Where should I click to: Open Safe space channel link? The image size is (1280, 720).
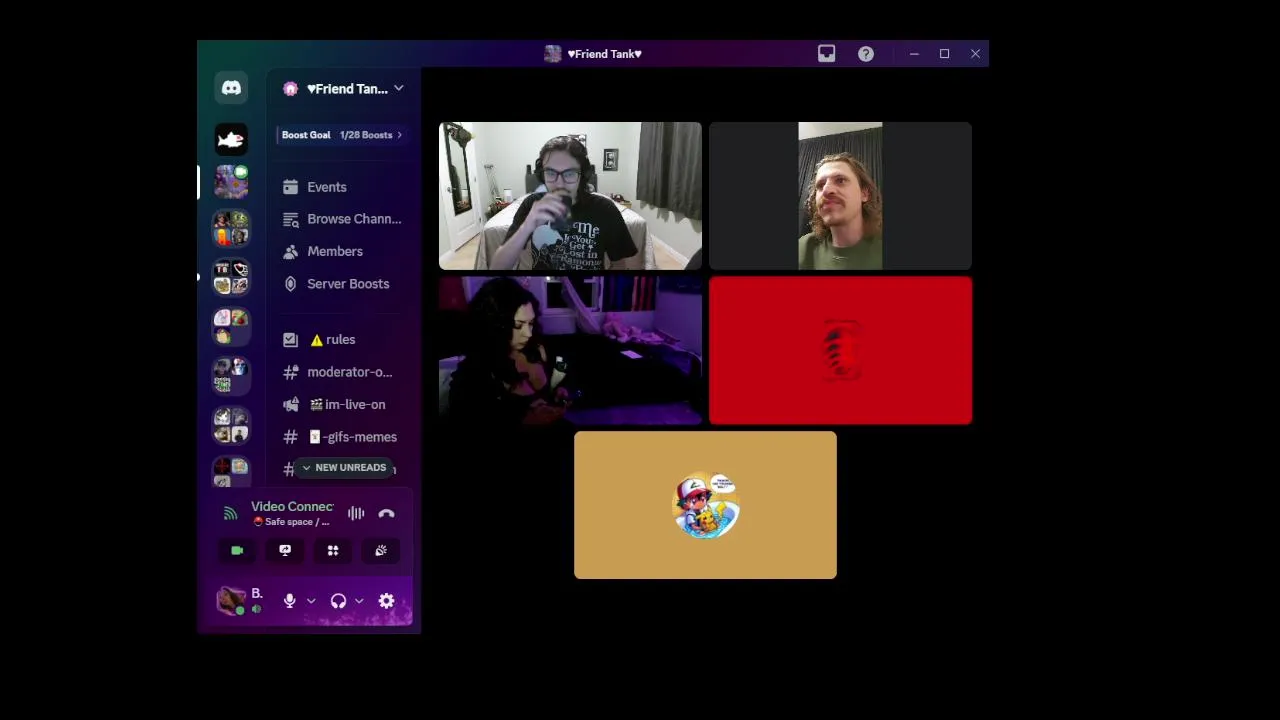pyautogui.click(x=291, y=522)
